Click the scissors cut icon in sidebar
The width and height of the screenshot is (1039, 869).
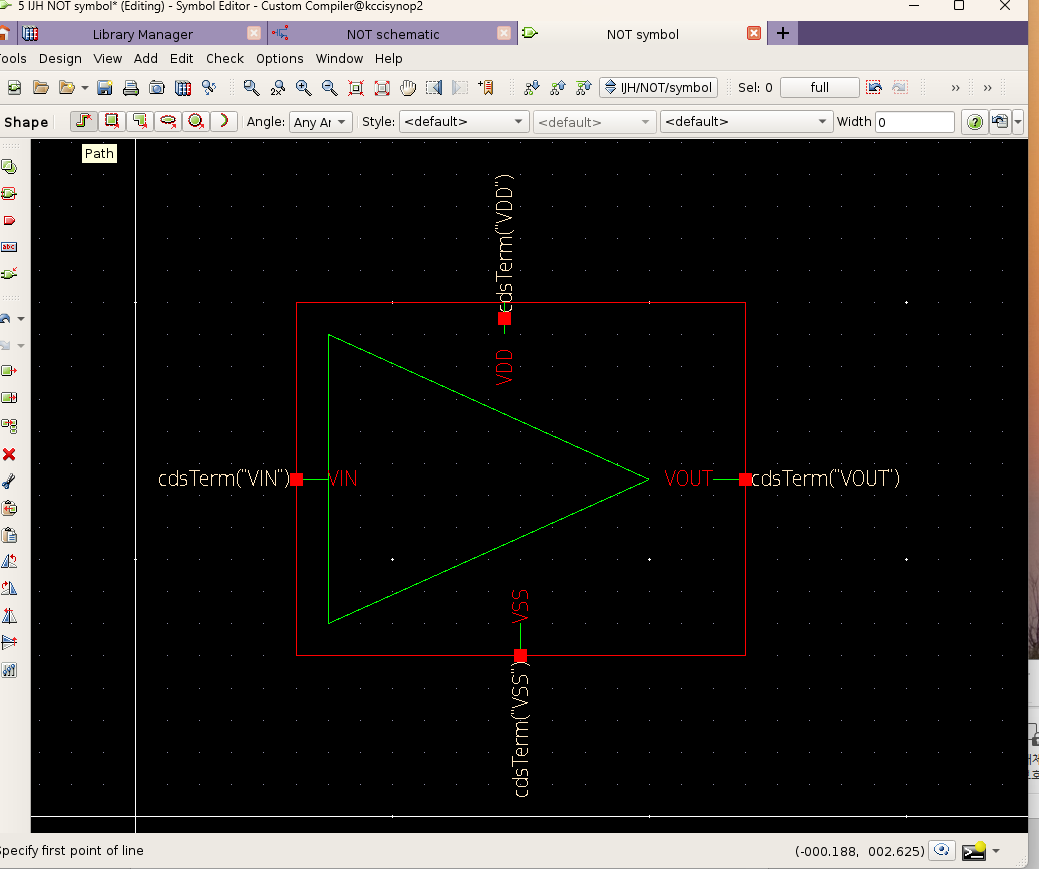click(x=9, y=481)
